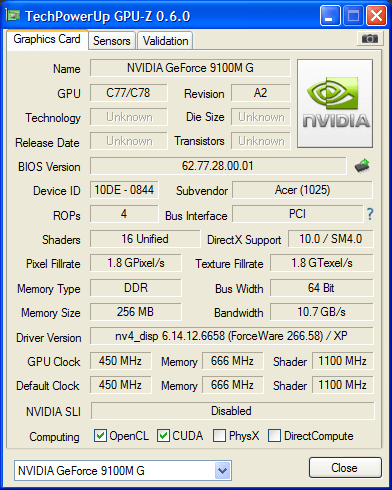Screen dimensions: 392x490
Task: Close the window with red X
Action: click(376, 15)
